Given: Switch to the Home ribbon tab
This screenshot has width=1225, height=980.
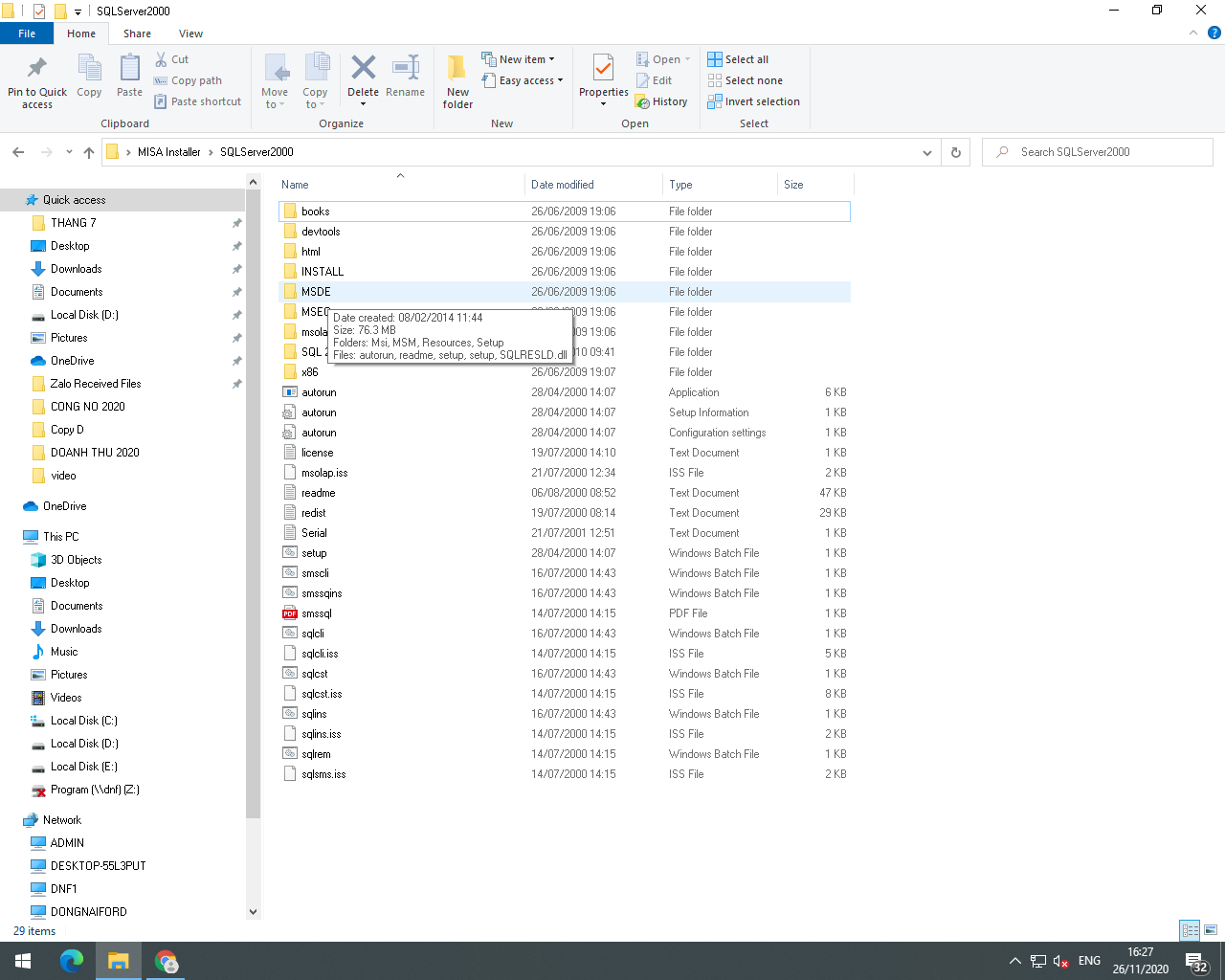Looking at the screenshot, I should (81, 33).
